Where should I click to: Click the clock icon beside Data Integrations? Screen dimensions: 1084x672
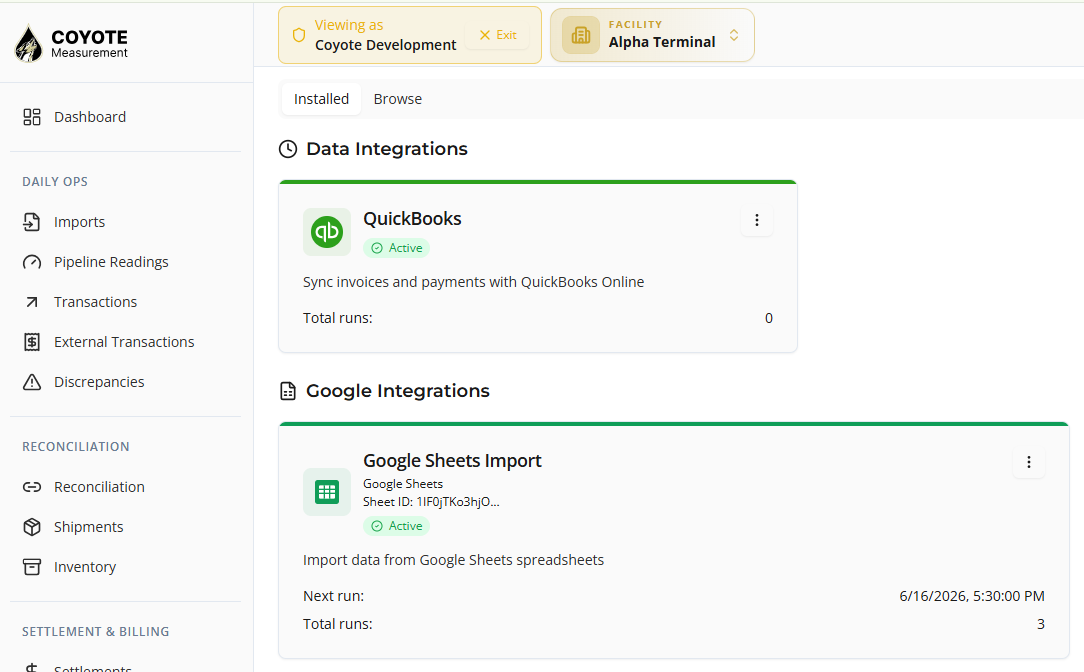288,149
